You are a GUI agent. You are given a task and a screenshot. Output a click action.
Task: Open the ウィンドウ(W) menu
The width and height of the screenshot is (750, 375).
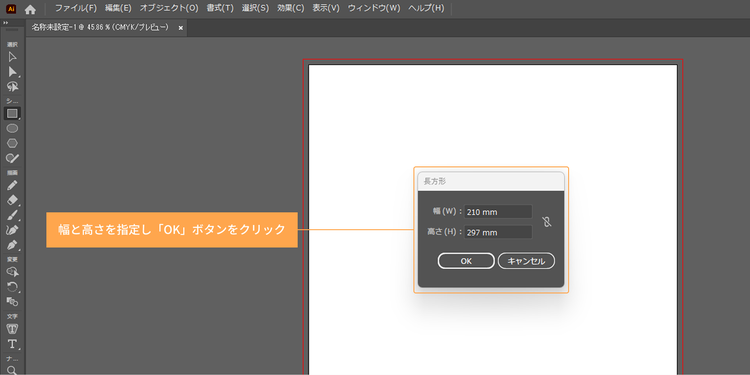(x=374, y=8)
